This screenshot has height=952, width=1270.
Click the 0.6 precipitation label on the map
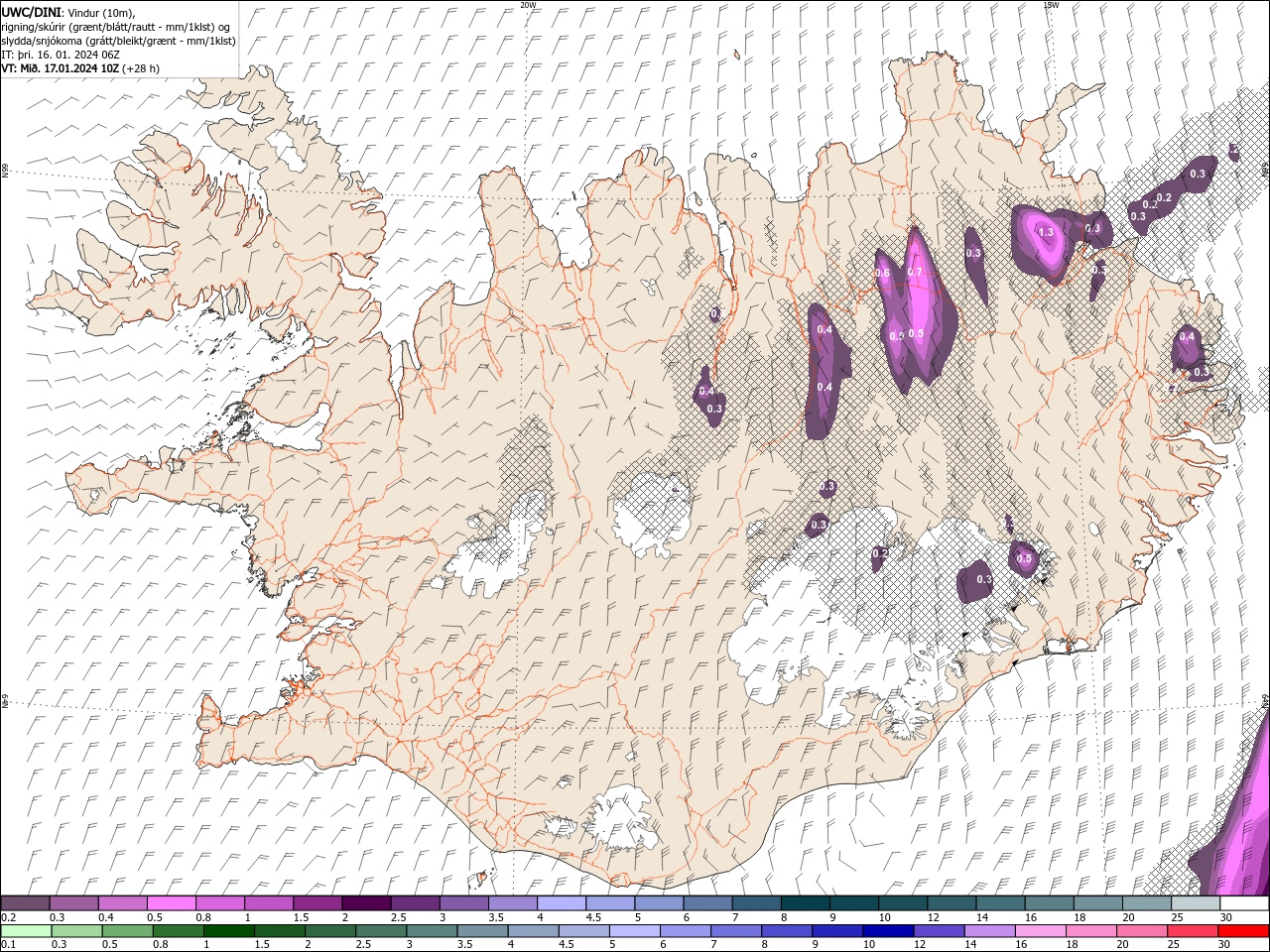(x=882, y=273)
